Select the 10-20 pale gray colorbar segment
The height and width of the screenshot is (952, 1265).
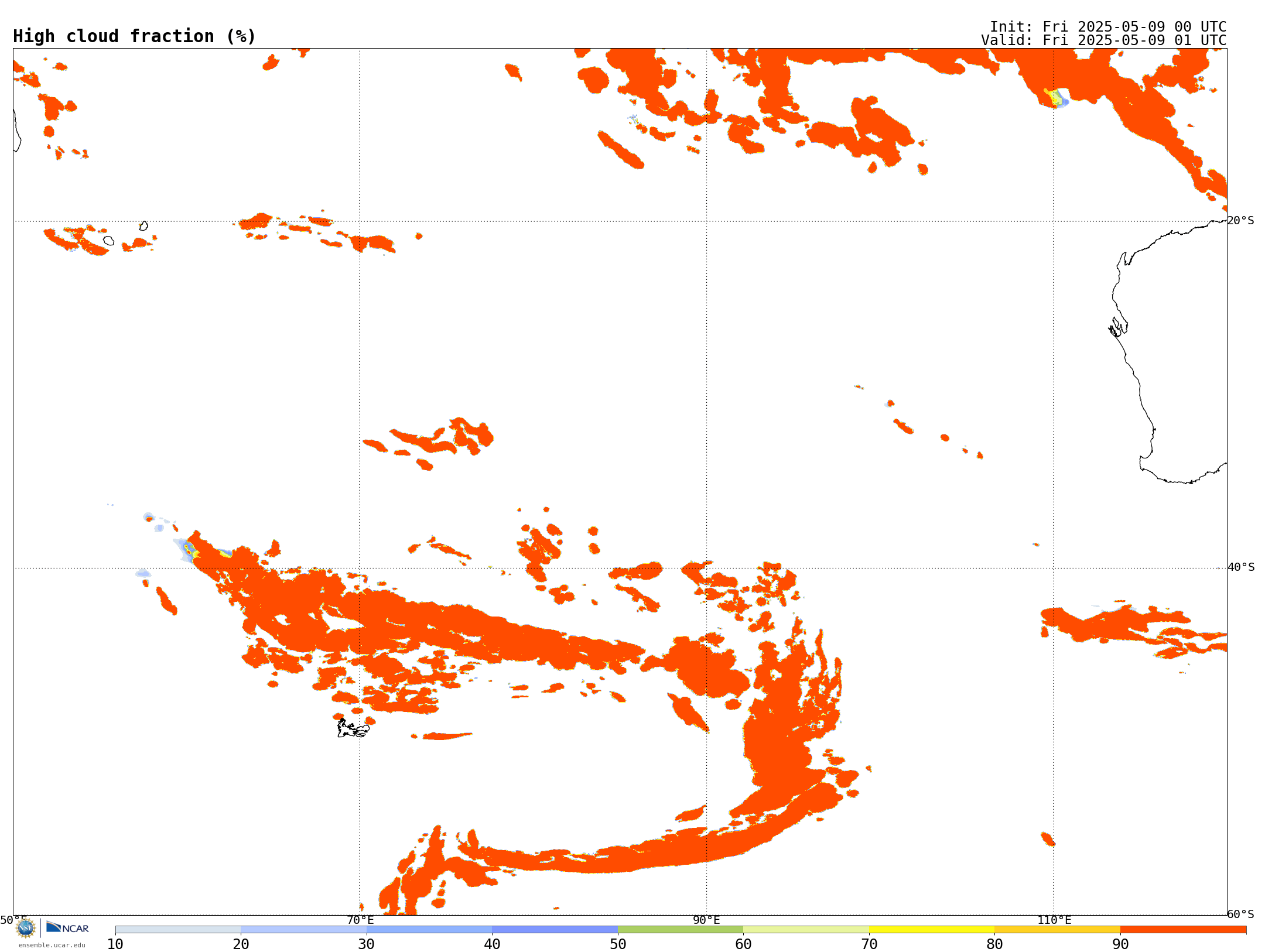(x=178, y=930)
